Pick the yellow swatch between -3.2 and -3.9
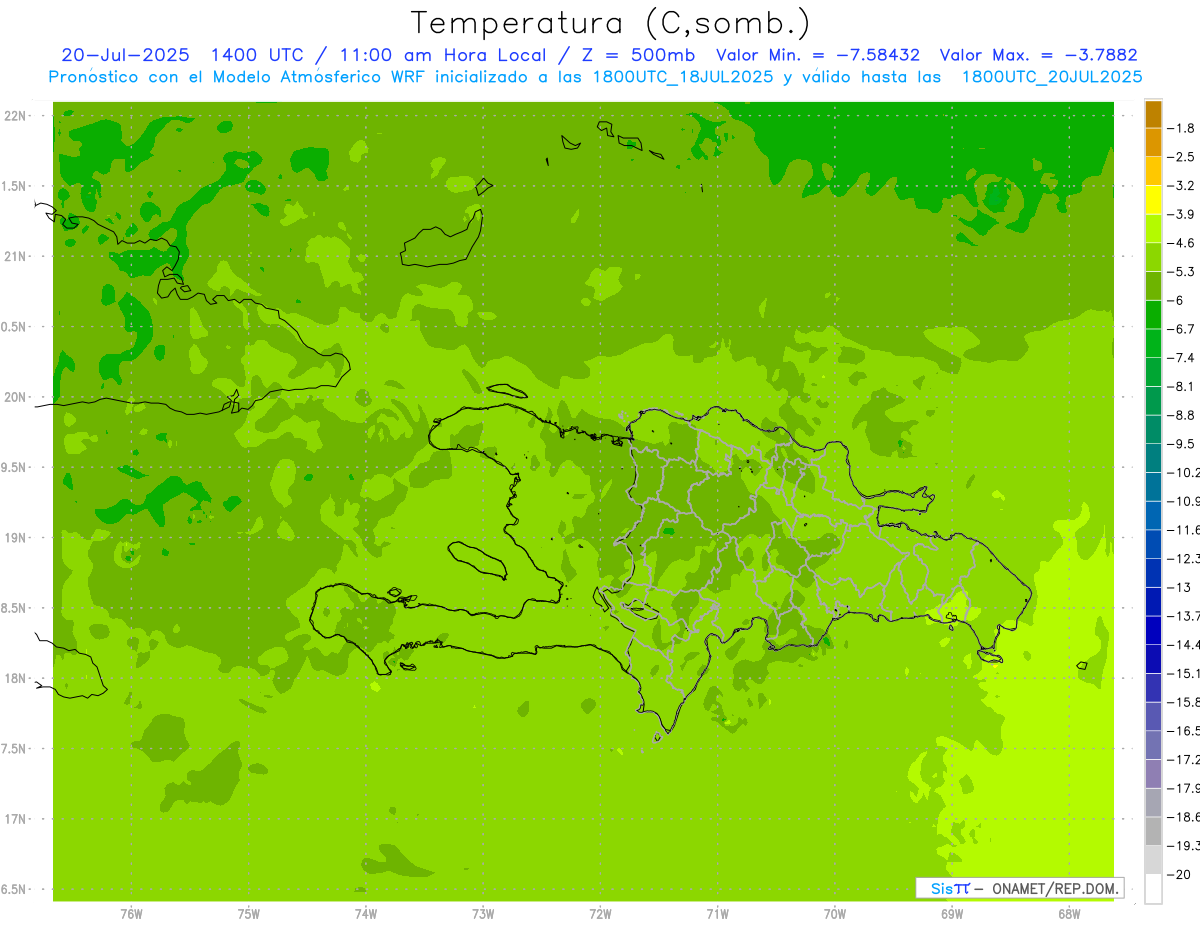 pos(1153,200)
